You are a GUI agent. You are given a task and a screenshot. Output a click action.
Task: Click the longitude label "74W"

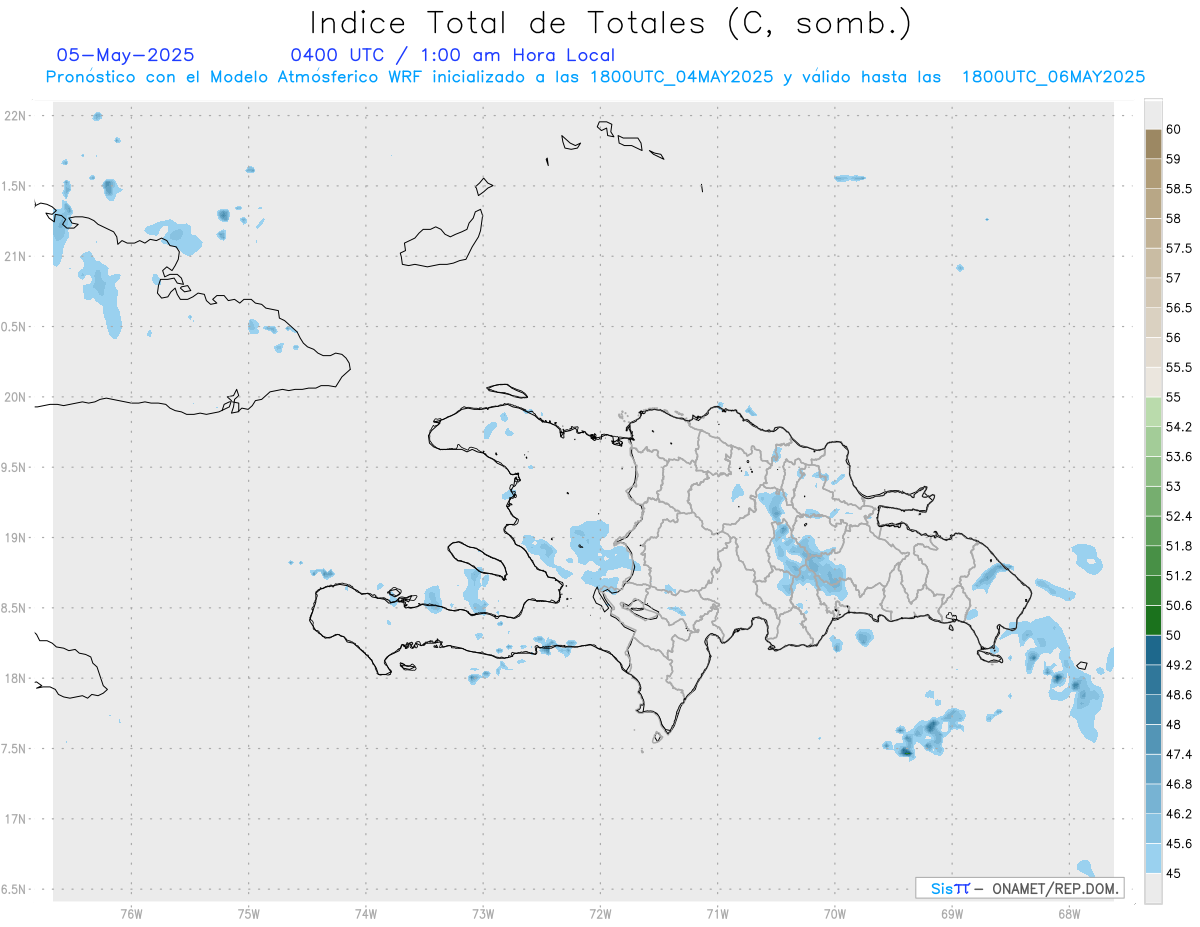(365, 914)
